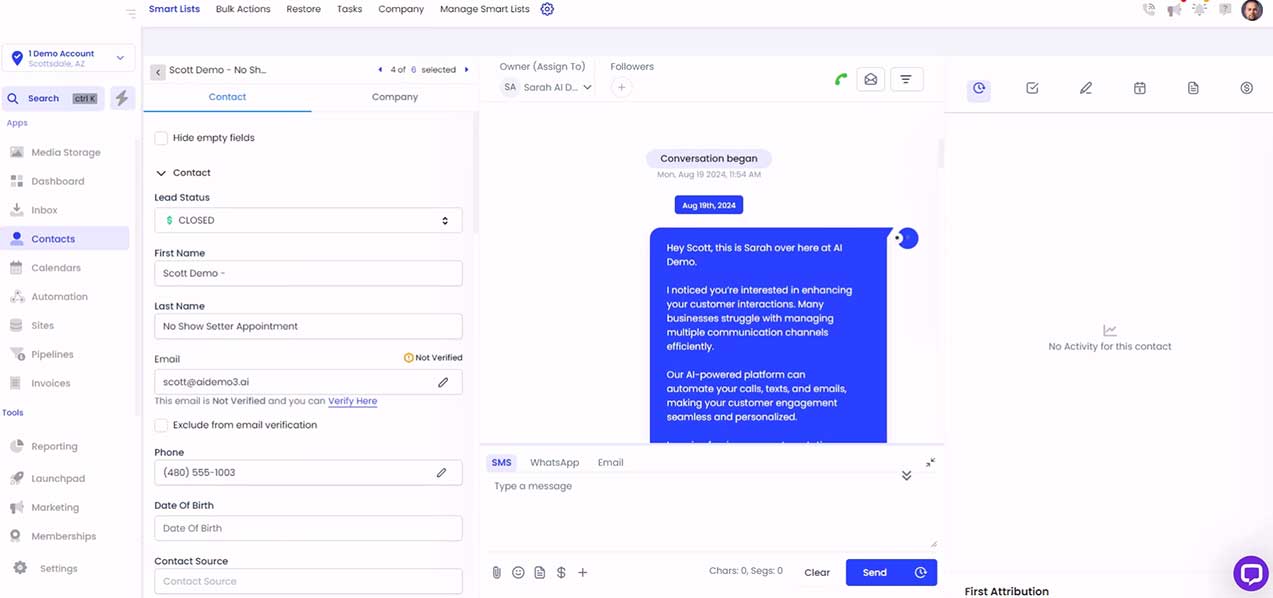The width and height of the screenshot is (1273, 598).
Task: Click the conversation filter icon
Action: pos(905,79)
